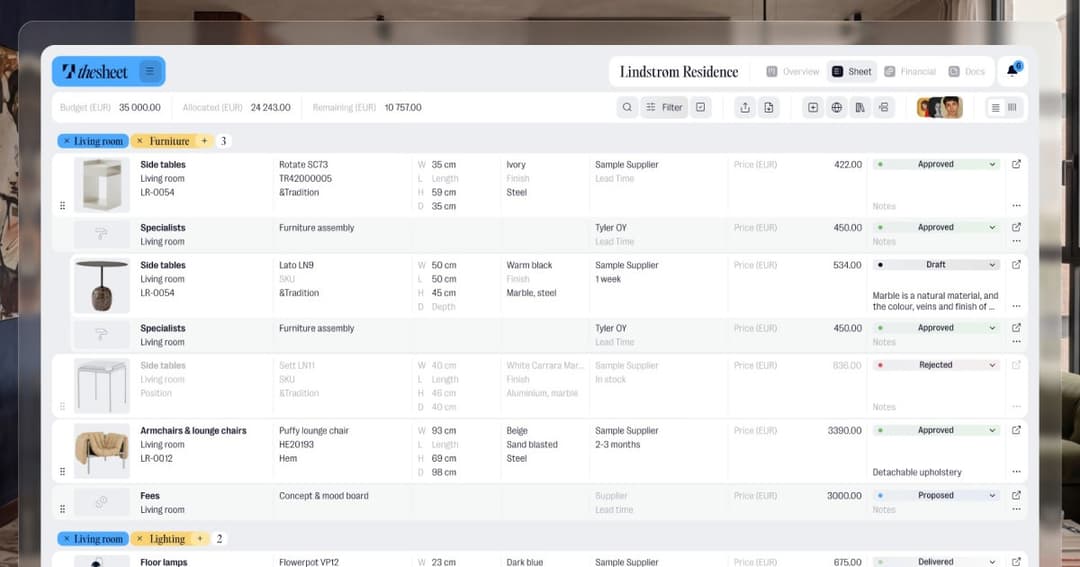Click drag handle of Armchairs row

coord(63,472)
